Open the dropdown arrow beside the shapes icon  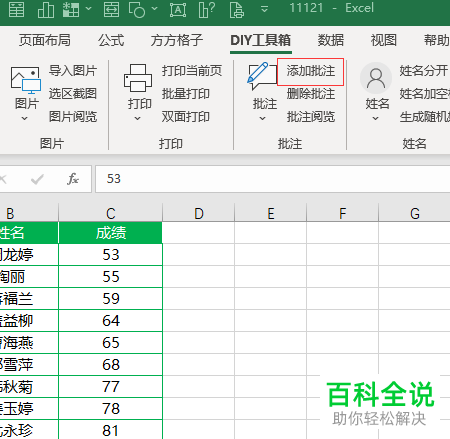154,8
